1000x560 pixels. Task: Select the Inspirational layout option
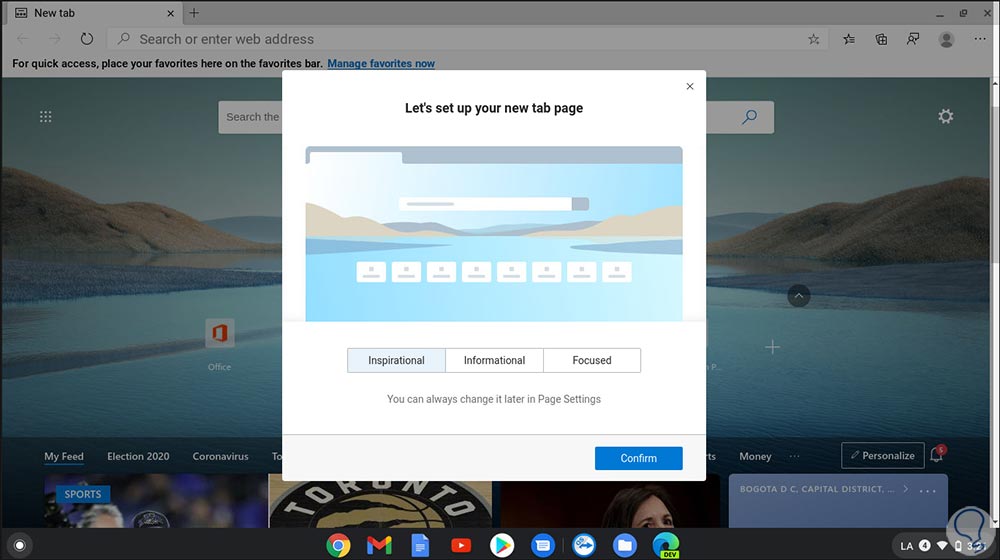pyautogui.click(x=396, y=360)
